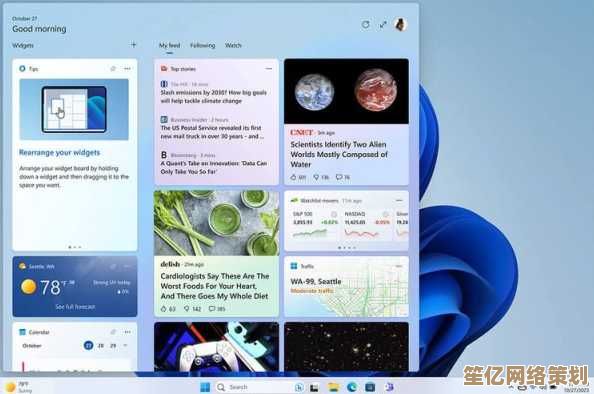Read 'Scientists Identify Two Alien Worlds' headline
Image resolution: width=594 pixels, height=394 pixels.
pos(339,154)
